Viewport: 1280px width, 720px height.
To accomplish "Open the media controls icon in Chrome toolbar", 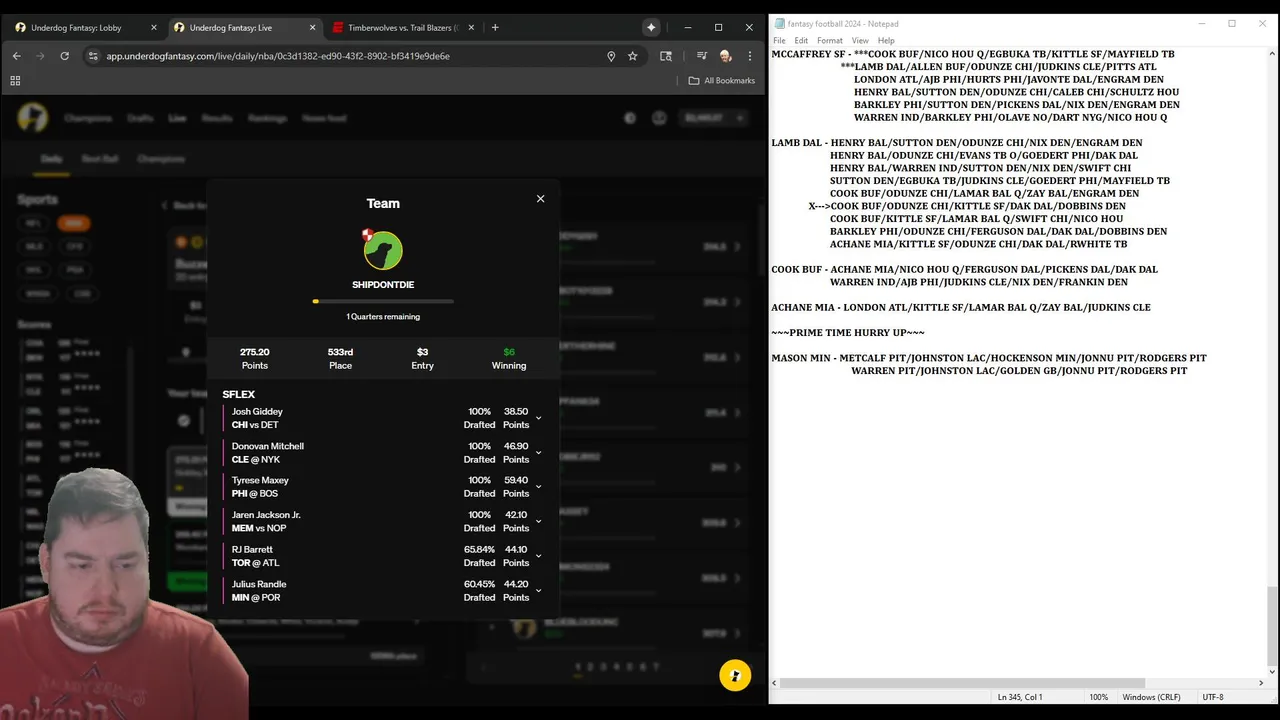I will 702,56.
